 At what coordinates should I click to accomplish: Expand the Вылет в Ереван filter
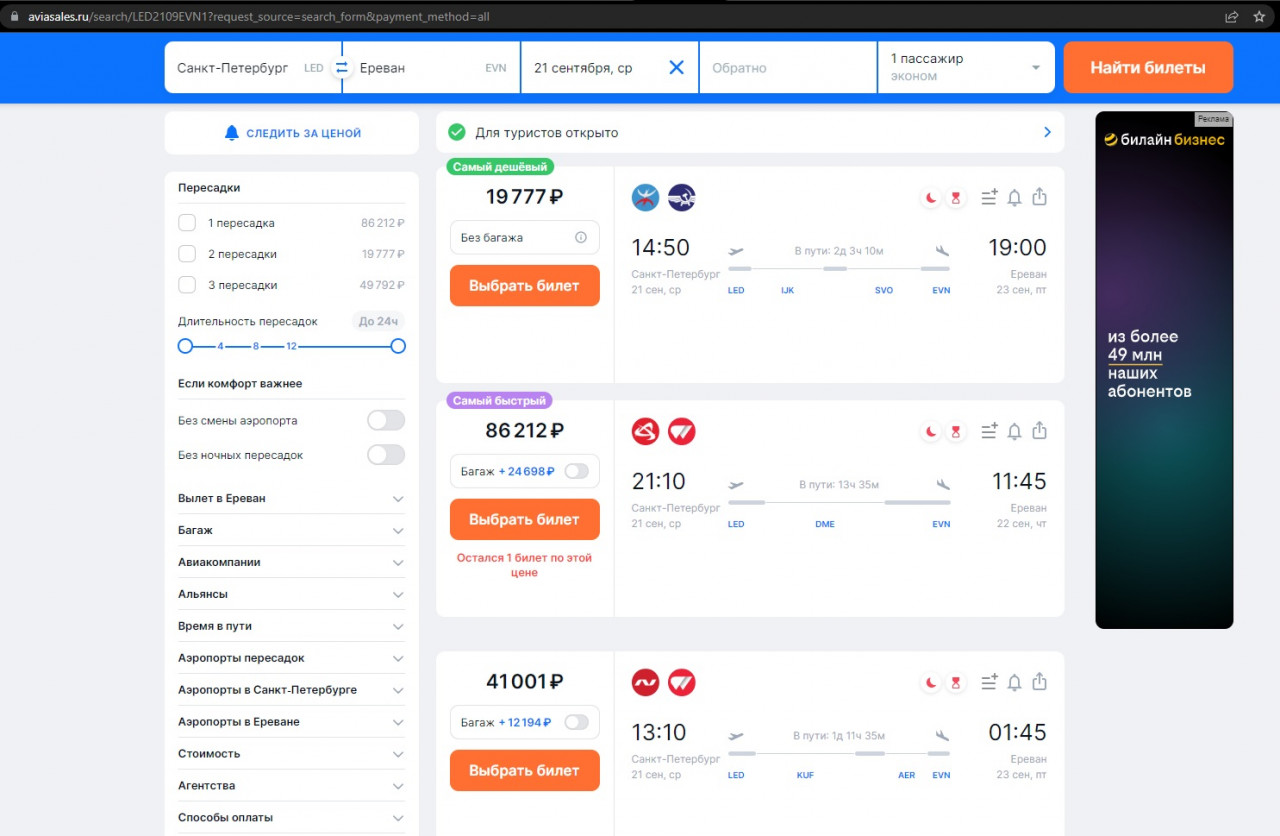pos(291,498)
